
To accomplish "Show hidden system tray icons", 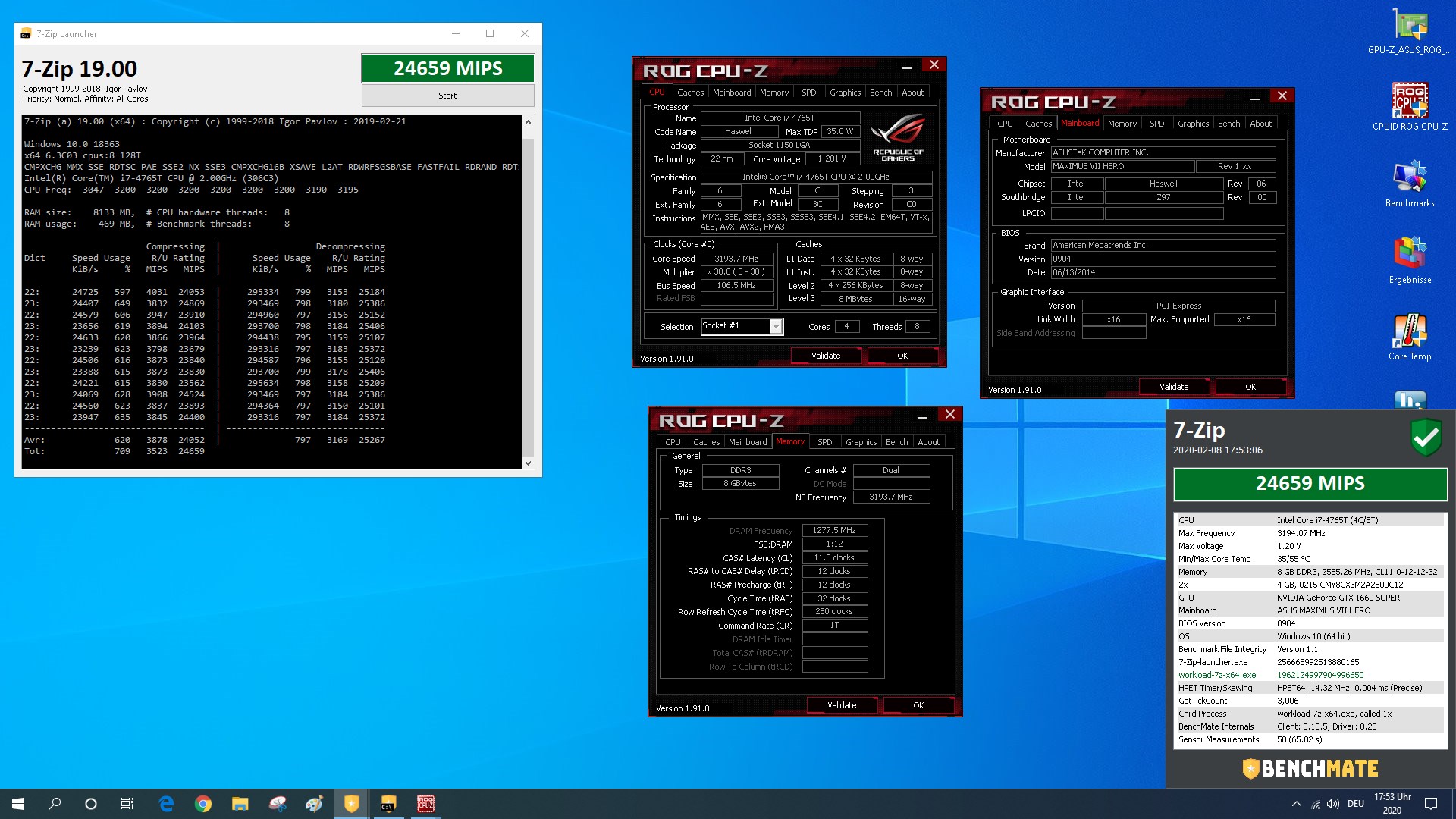I will (x=1296, y=804).
